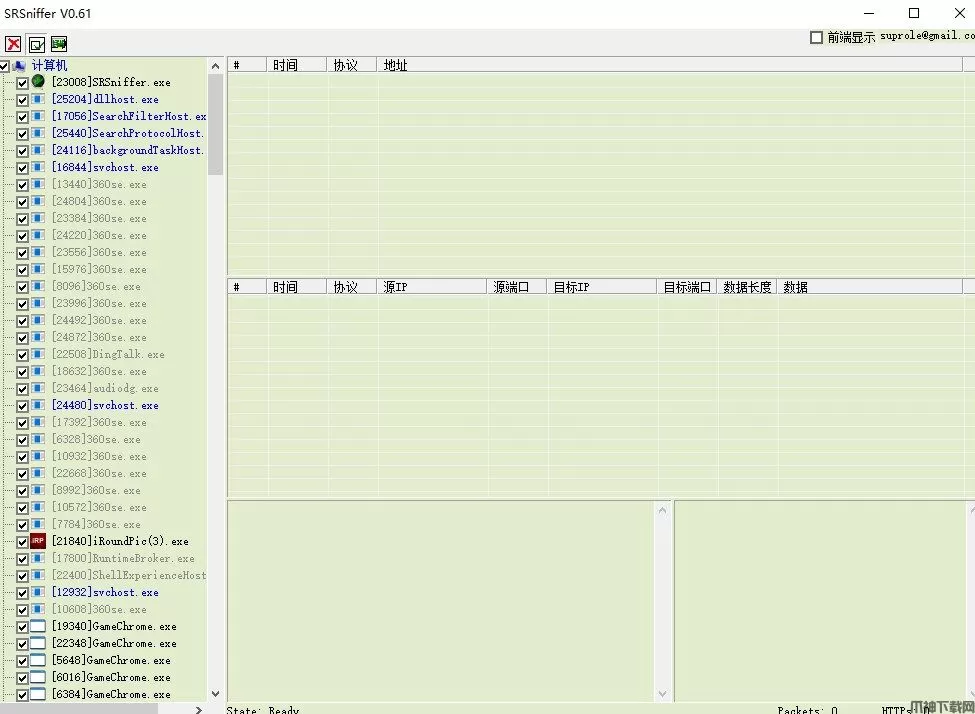The image size is (975, 714).
Task: Select [24116]backgroundTaskHost process entry
Action: click(127, 150)
